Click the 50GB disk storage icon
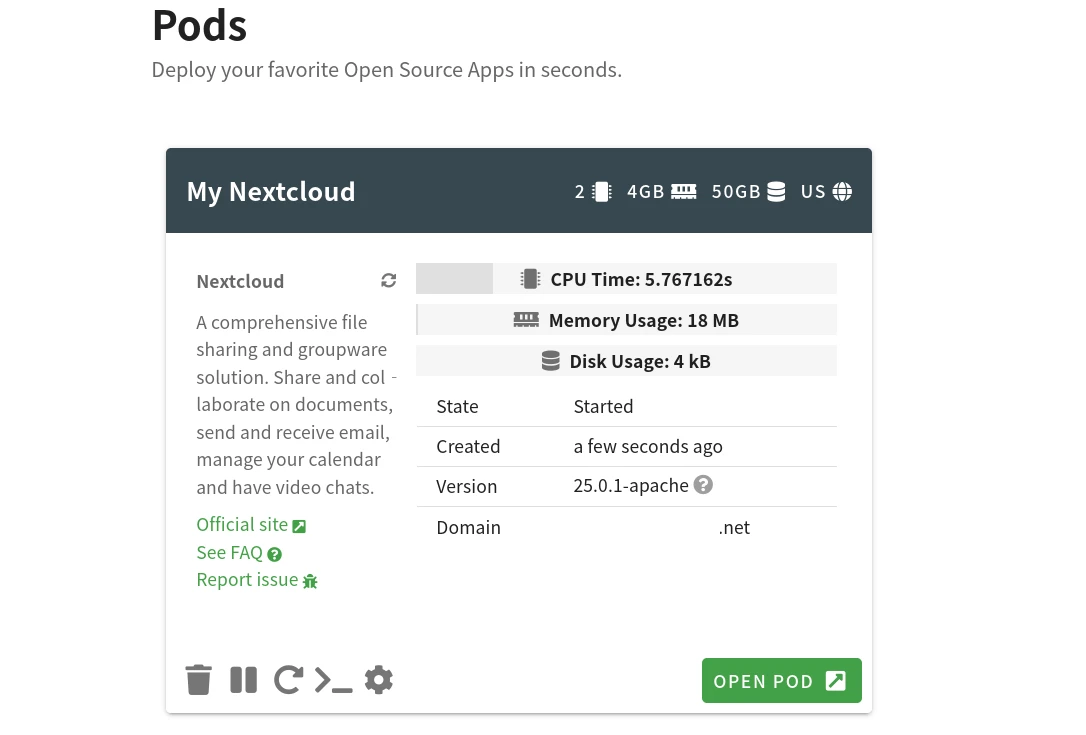 tap(776, 192)
